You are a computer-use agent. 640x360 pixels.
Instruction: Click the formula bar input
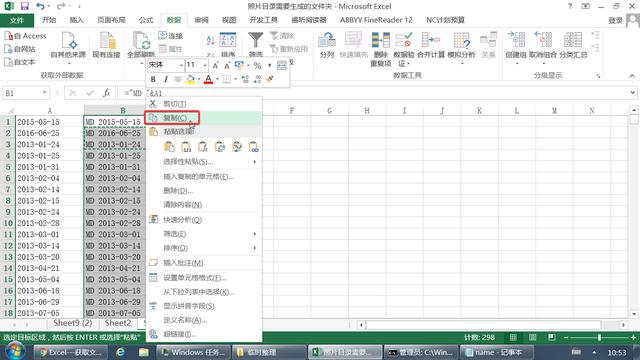373,93
